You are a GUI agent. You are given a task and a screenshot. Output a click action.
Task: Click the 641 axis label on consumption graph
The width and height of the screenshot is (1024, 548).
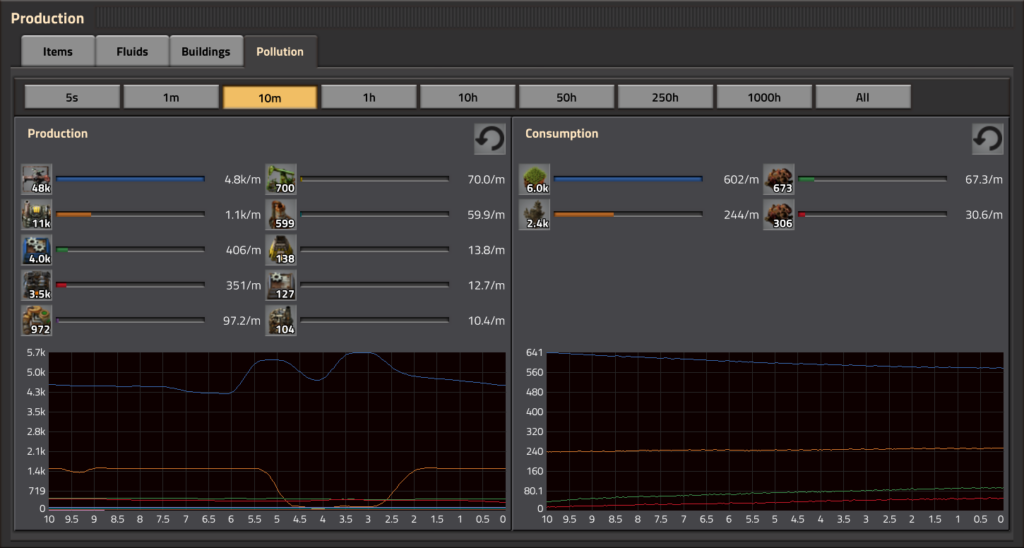coord(534,353)
